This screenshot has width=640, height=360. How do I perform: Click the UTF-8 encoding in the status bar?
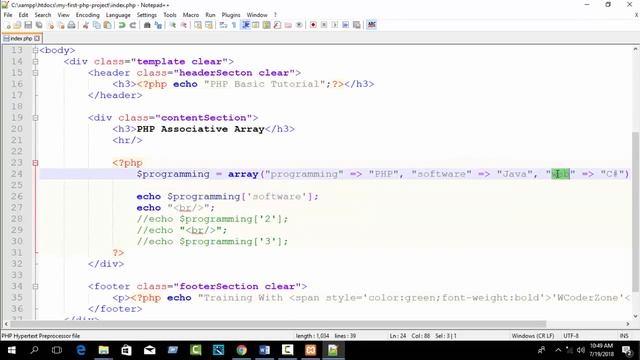click(571, 336)
